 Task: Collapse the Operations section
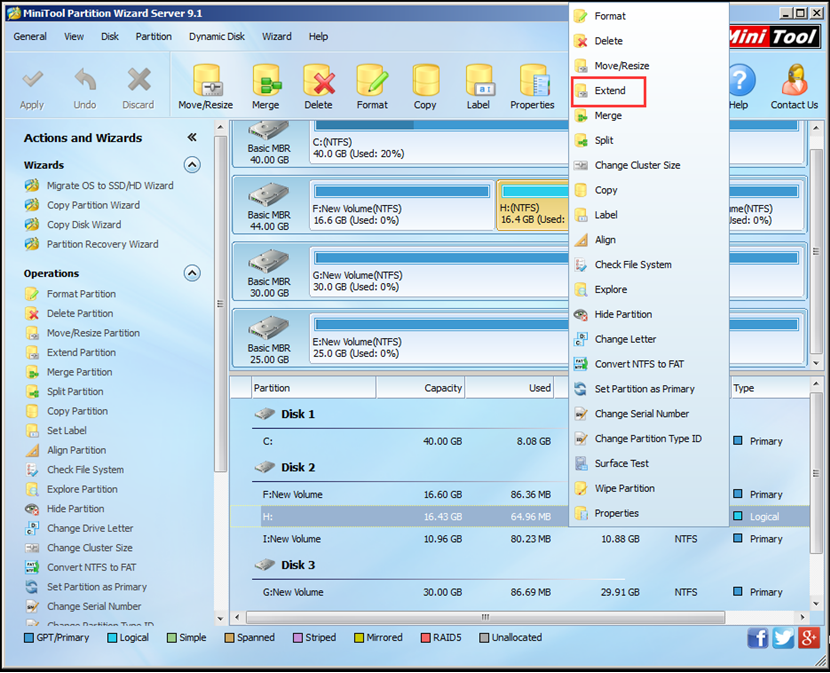[x=192, y=273]
